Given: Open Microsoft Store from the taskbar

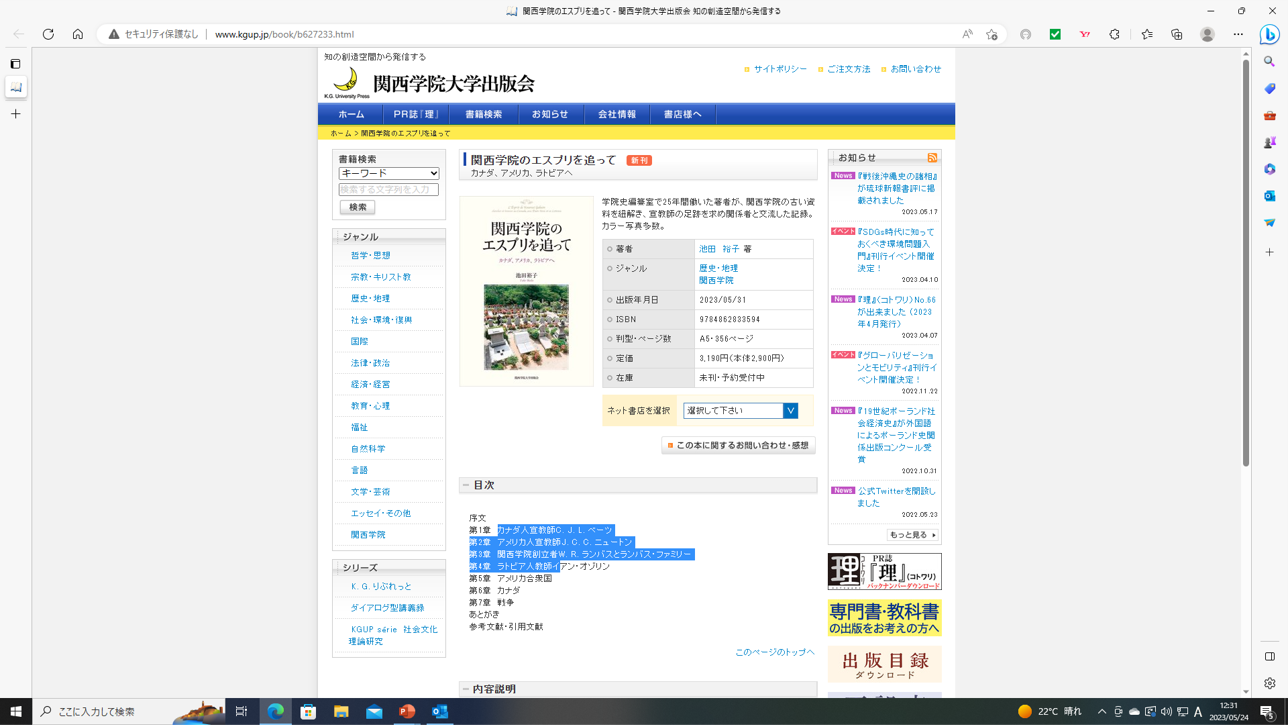Looking at the screenshot, I should point(308,711).
